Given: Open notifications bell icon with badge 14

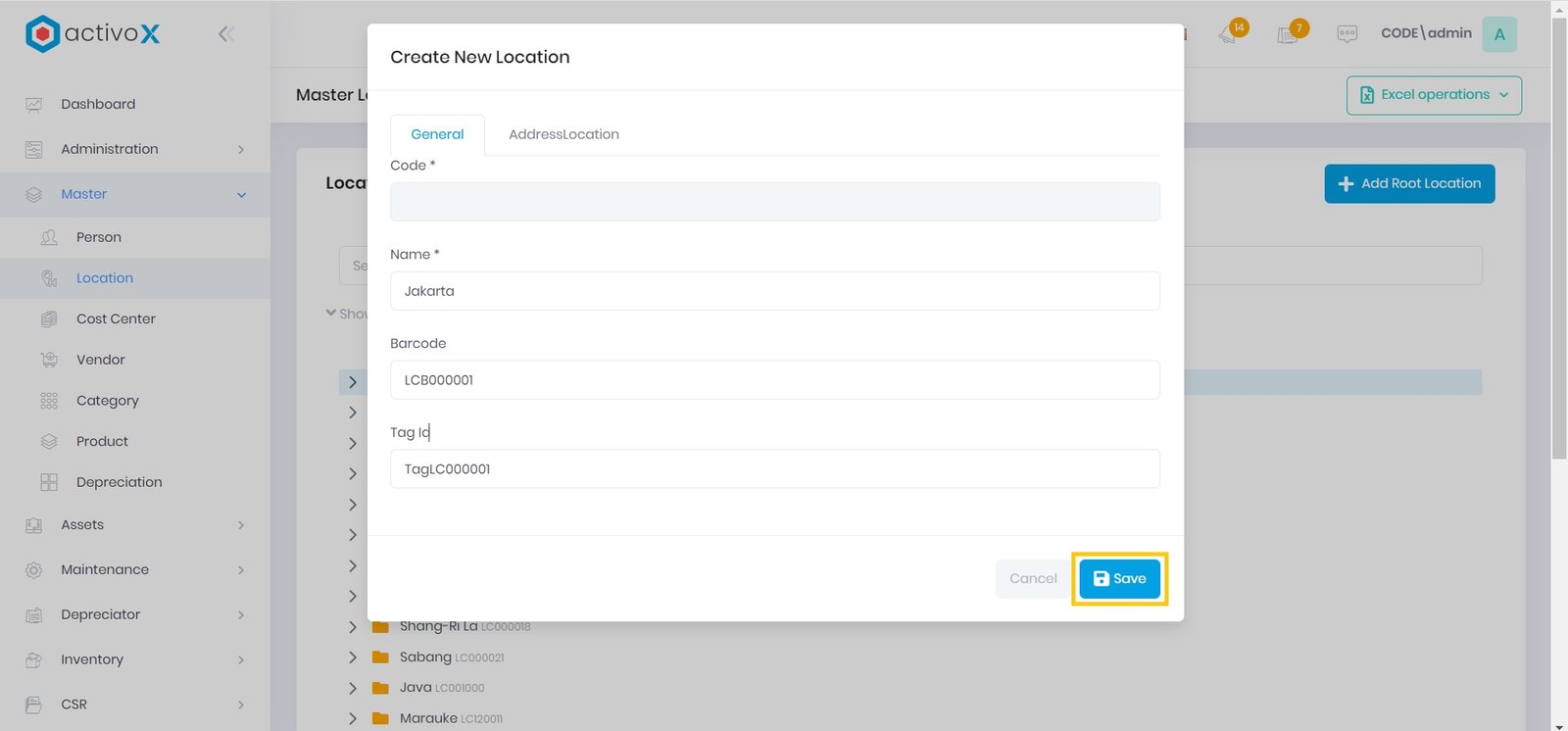Looking at the screenshot, I should tap(1229, 34).
